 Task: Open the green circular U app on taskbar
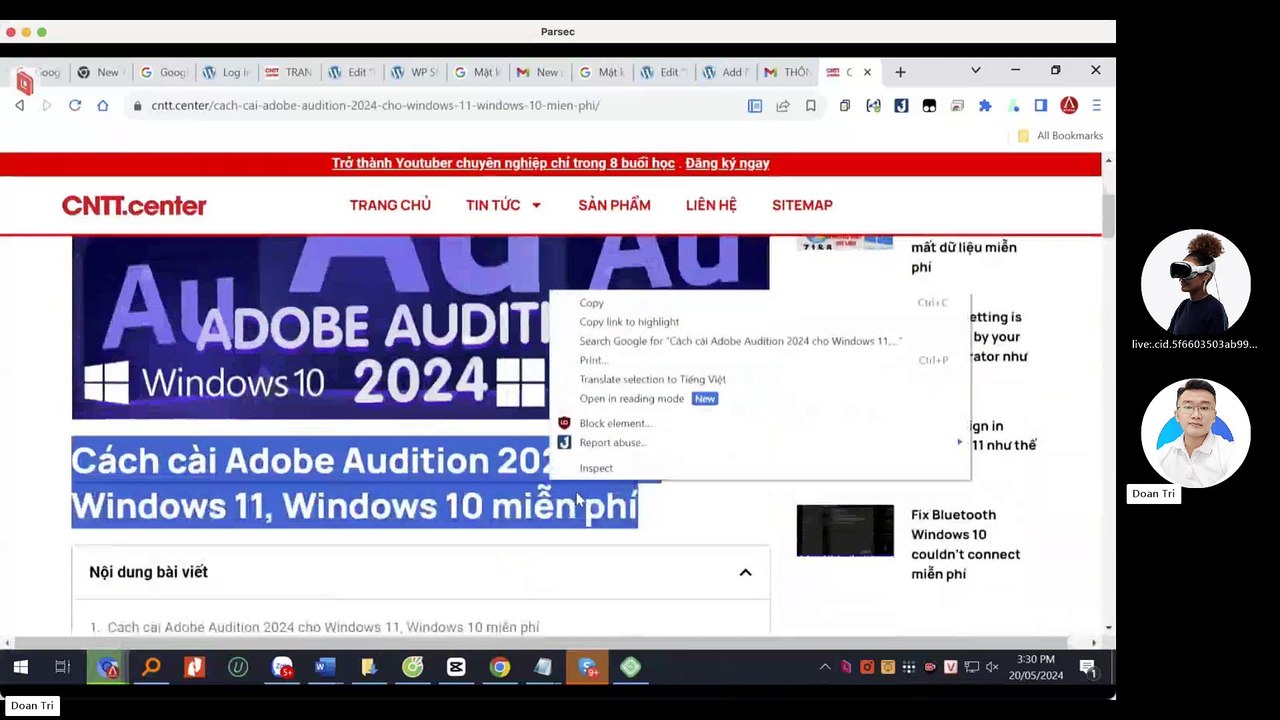tap(238, 667)
